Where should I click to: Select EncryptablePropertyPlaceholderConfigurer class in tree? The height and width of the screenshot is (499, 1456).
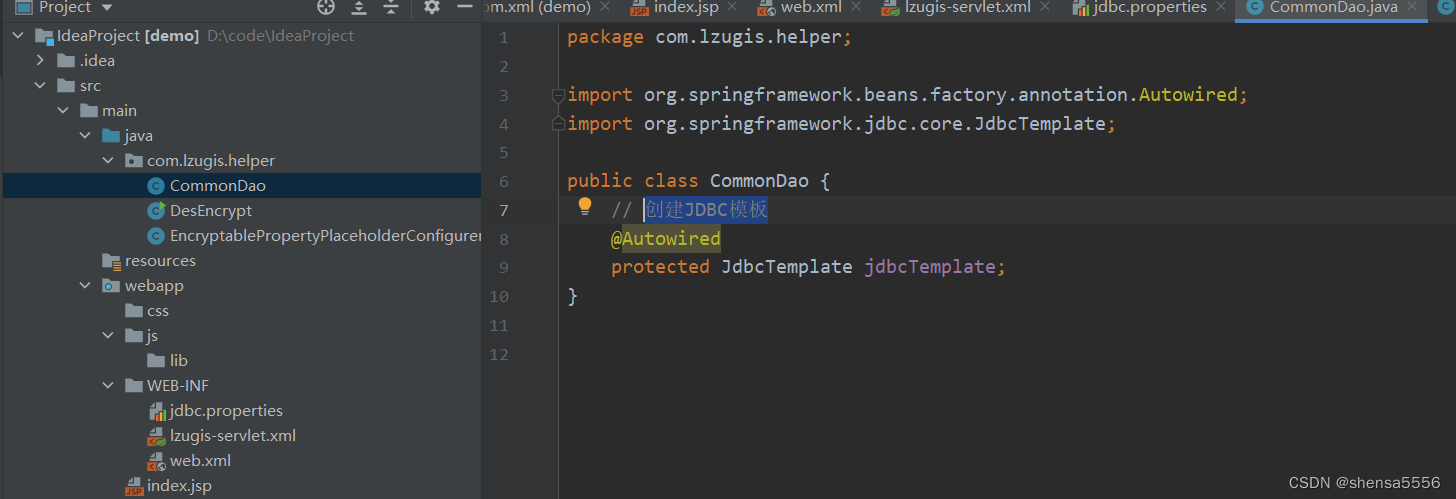(241, 236)
